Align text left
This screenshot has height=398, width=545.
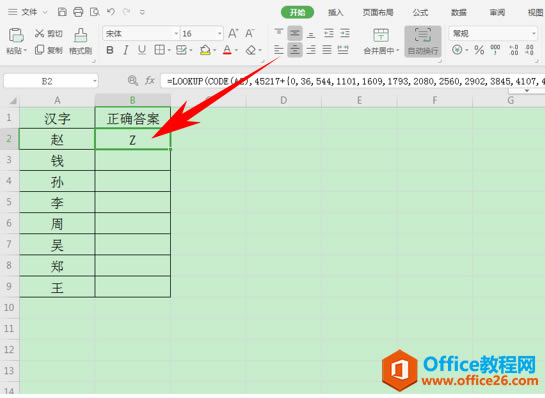(279, 50)
